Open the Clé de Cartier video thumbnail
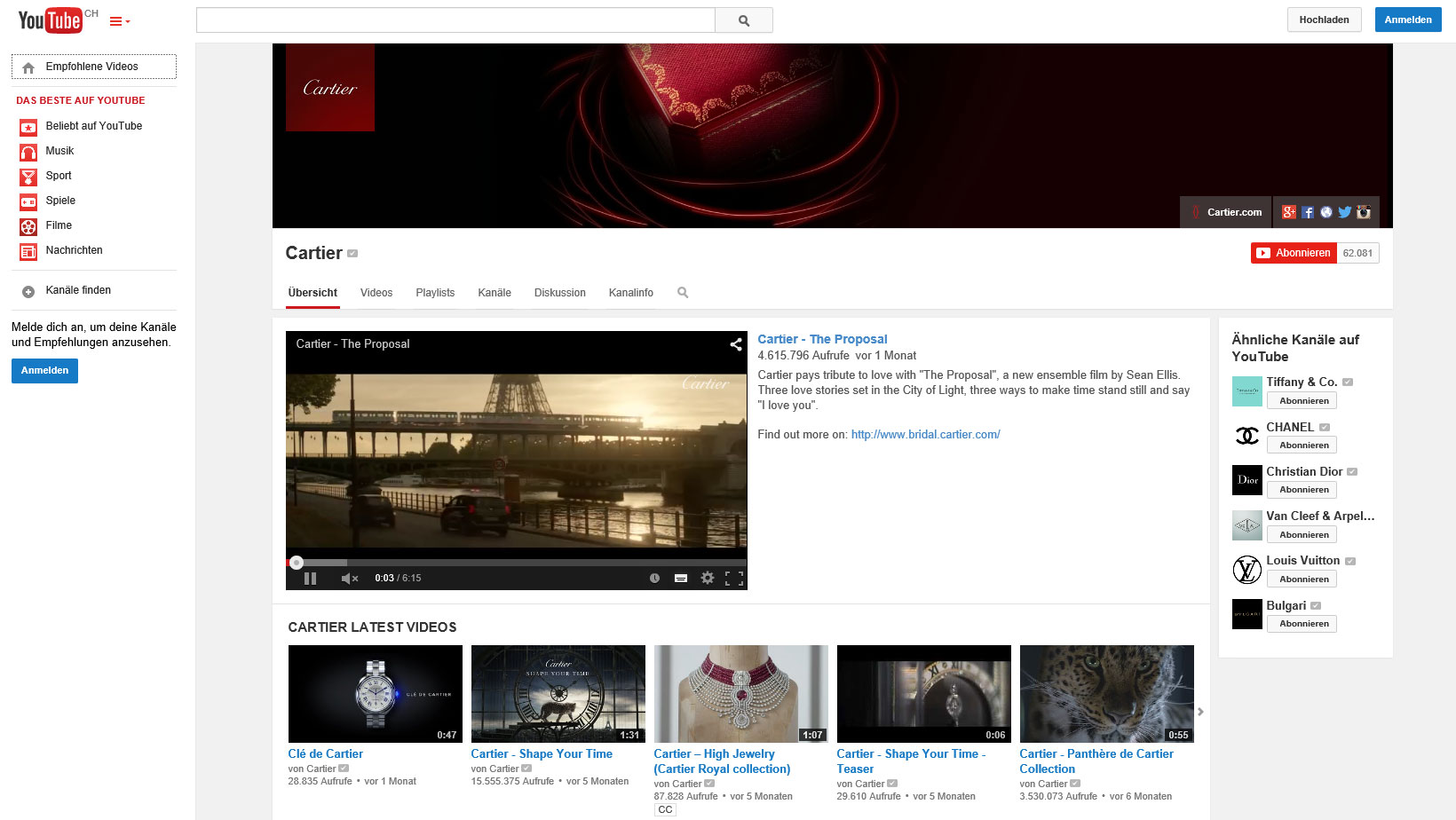Screen dimensions: 1456x820 pyautogui.click(x=376, y=694)
